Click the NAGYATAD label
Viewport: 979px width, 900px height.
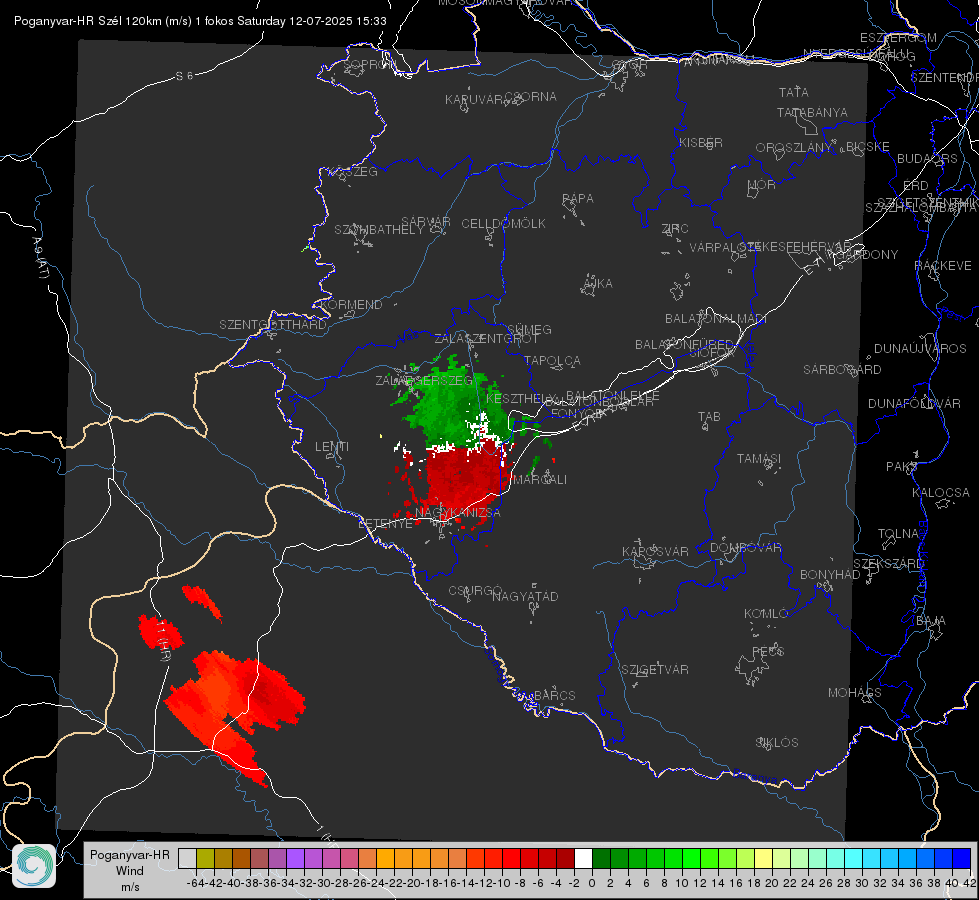(525, 596)
